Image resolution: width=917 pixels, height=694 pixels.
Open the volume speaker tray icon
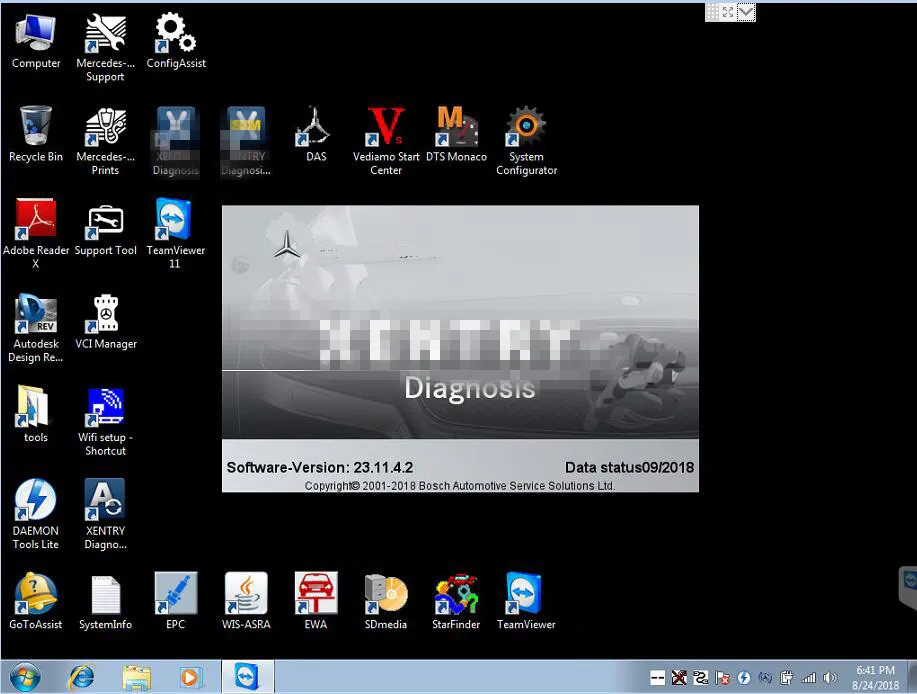tap(829, 678)
